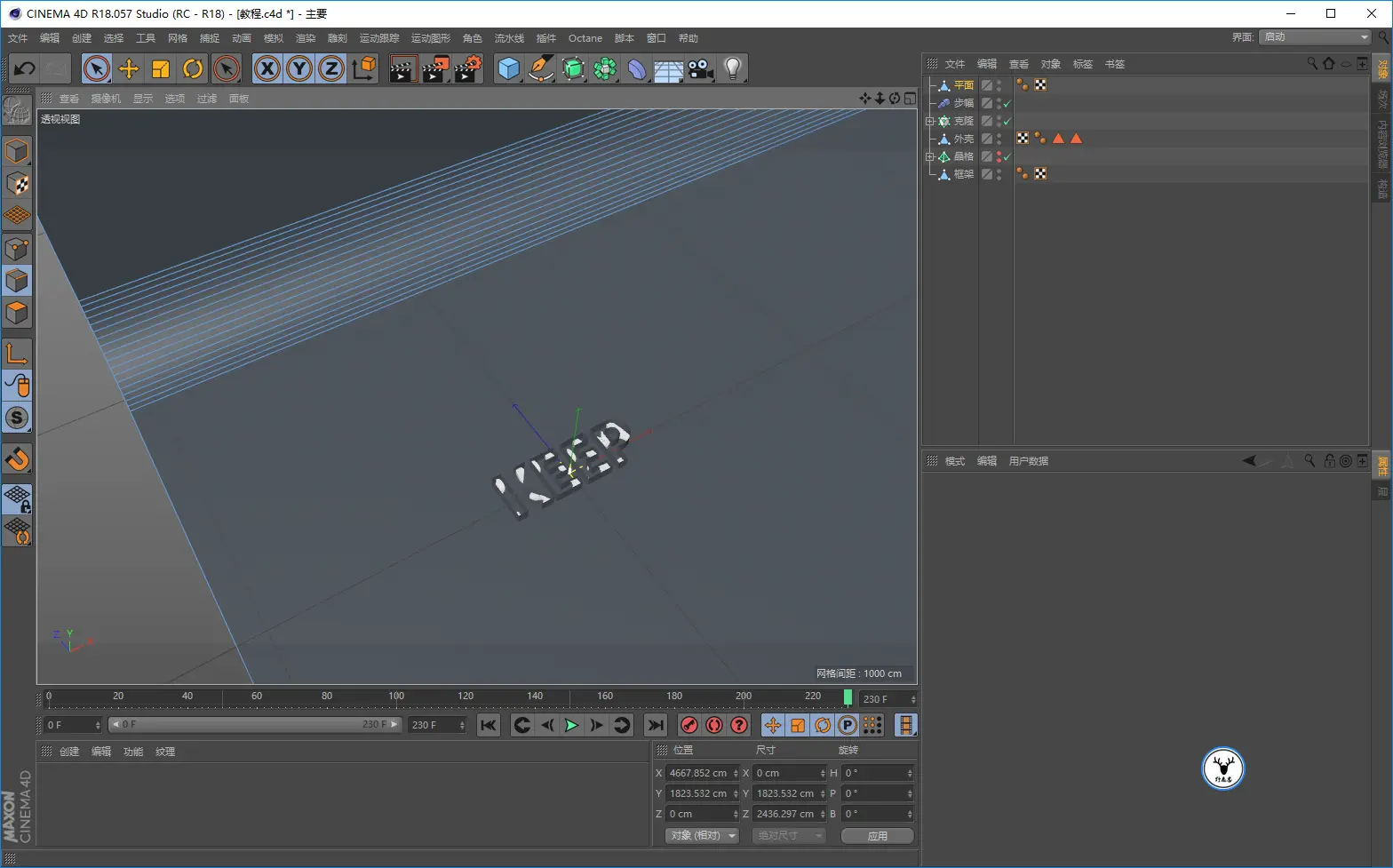Click the Axis mode L-shaped icon

click(17, 354)
